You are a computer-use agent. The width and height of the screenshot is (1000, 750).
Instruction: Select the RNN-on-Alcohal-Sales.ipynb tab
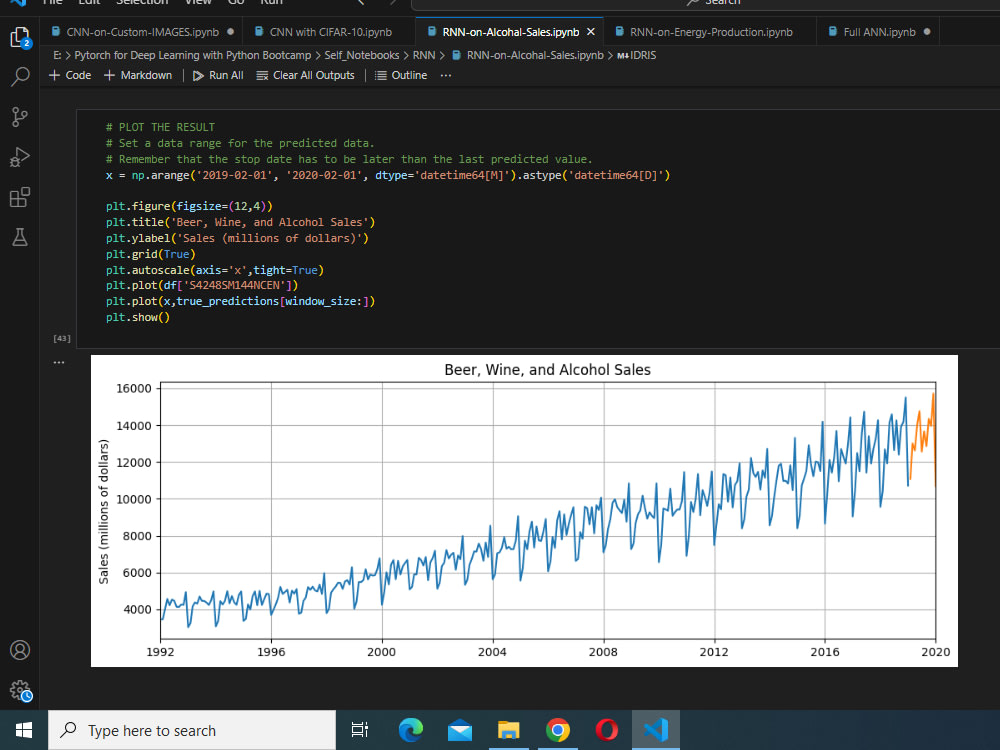tap(510, 32)
